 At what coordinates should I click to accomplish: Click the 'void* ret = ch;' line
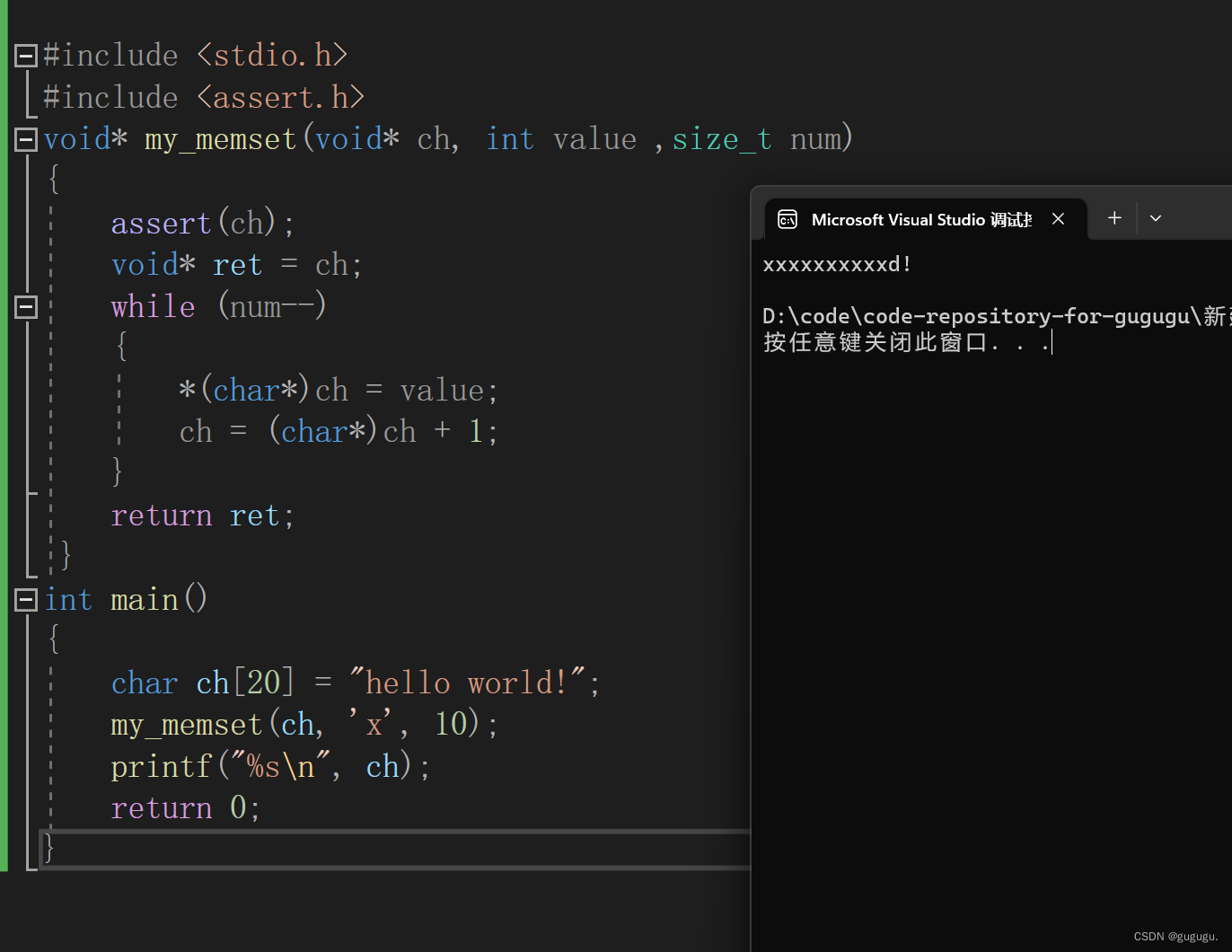(x=237, y=265)
